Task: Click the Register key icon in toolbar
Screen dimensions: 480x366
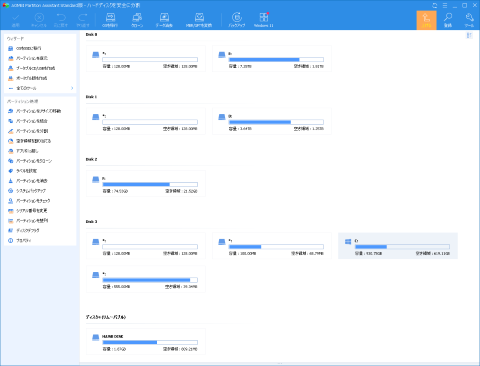Action: tap(448, 20)
